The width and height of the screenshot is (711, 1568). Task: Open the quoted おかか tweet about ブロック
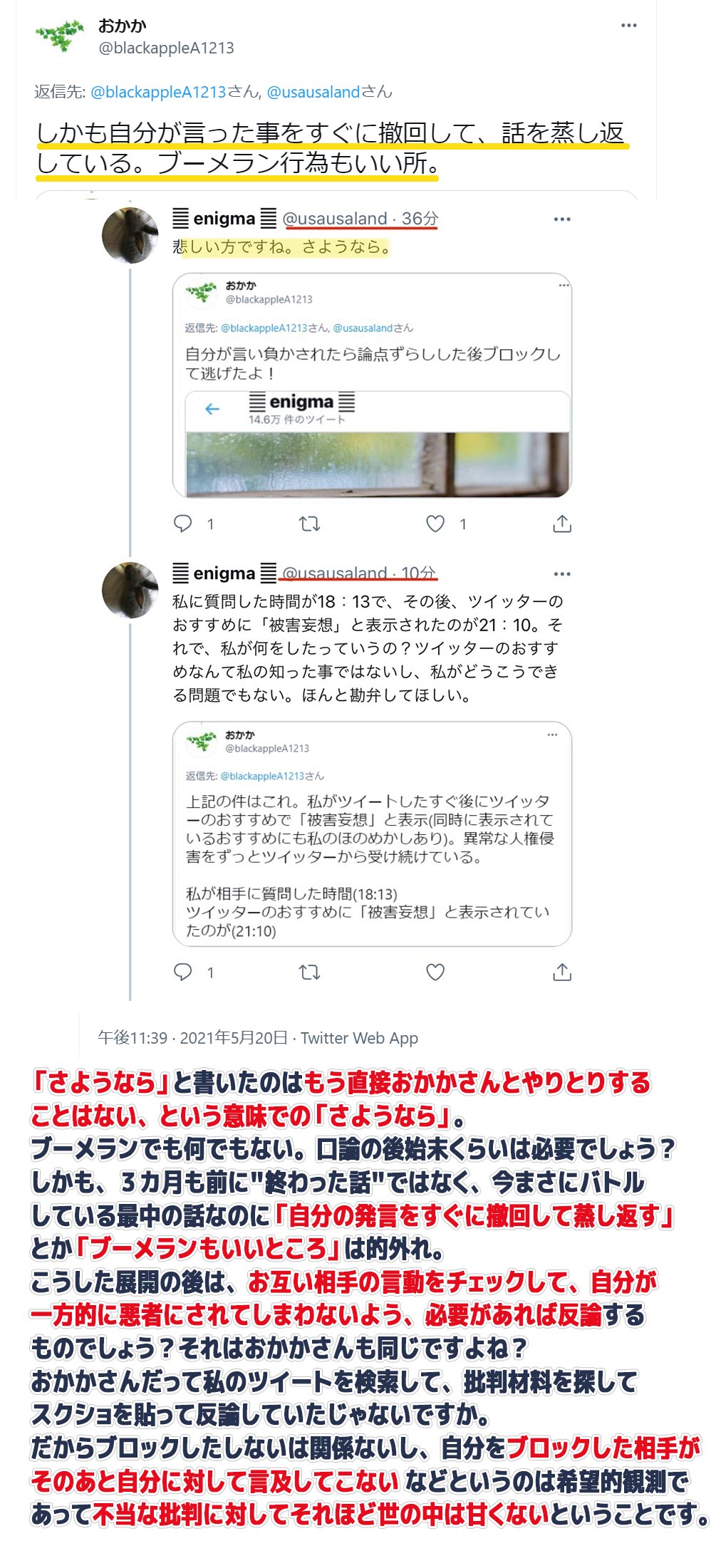coord(372,385)
